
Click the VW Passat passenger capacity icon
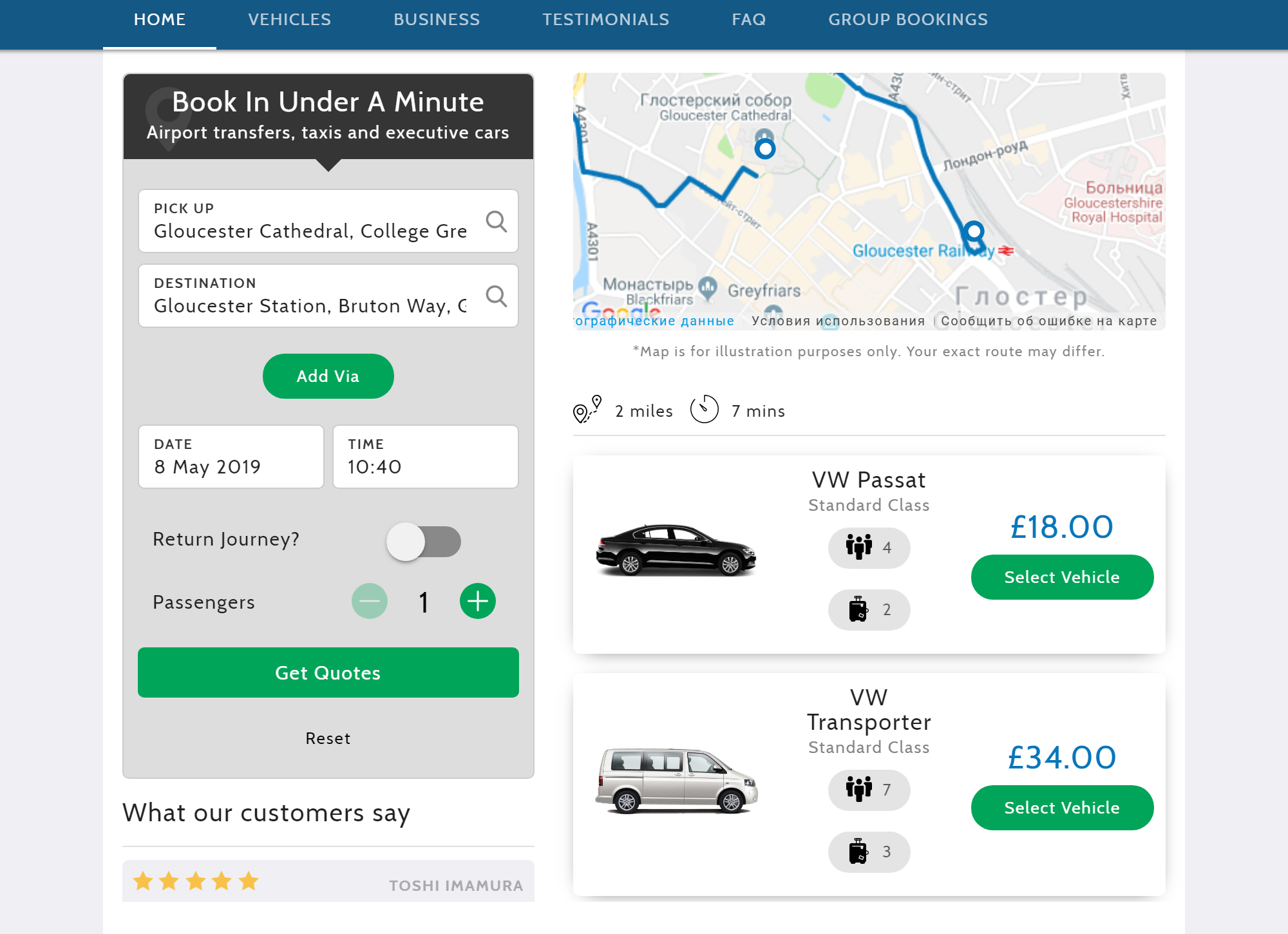[x=858, y=548]
